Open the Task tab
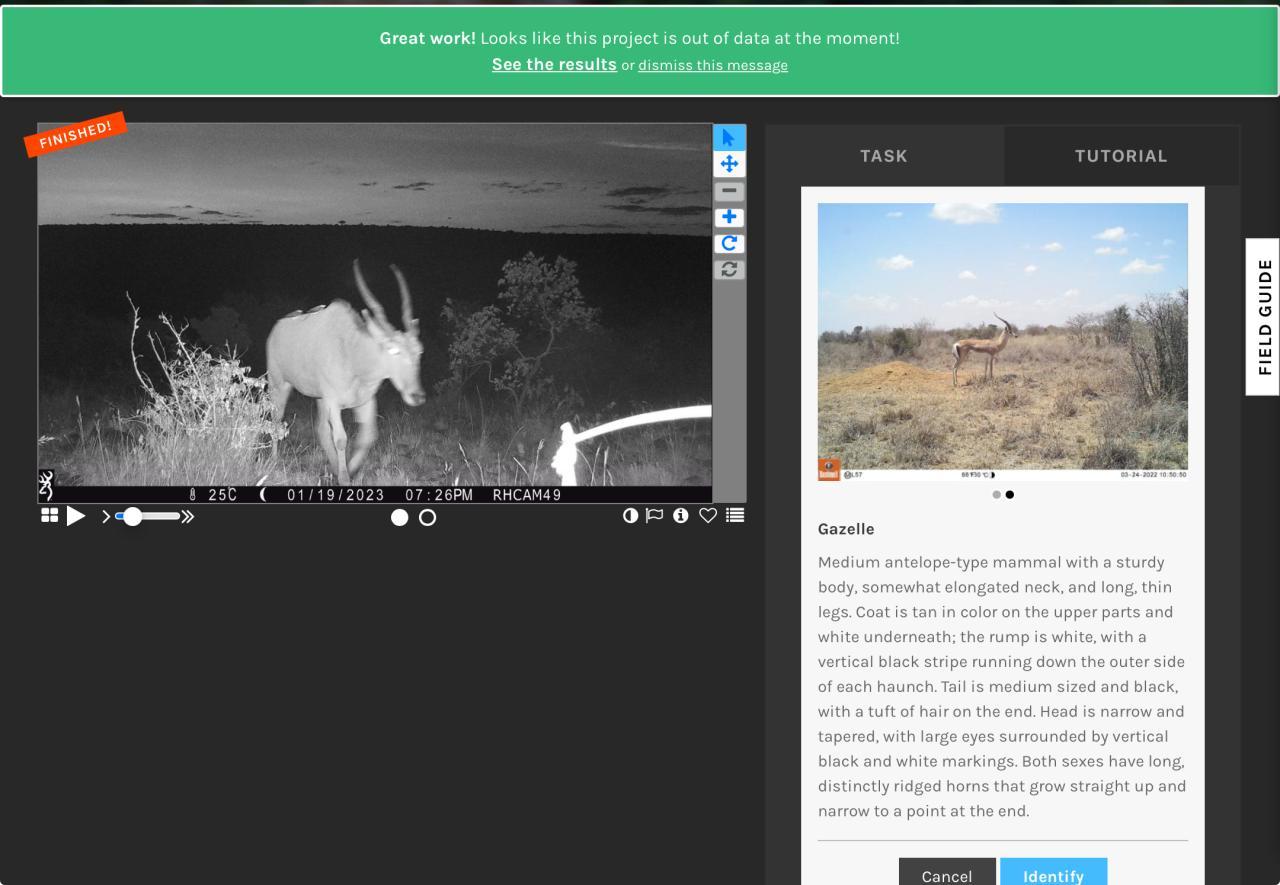The width and height of the screenshot is (1280, 885). pos(884,156)
